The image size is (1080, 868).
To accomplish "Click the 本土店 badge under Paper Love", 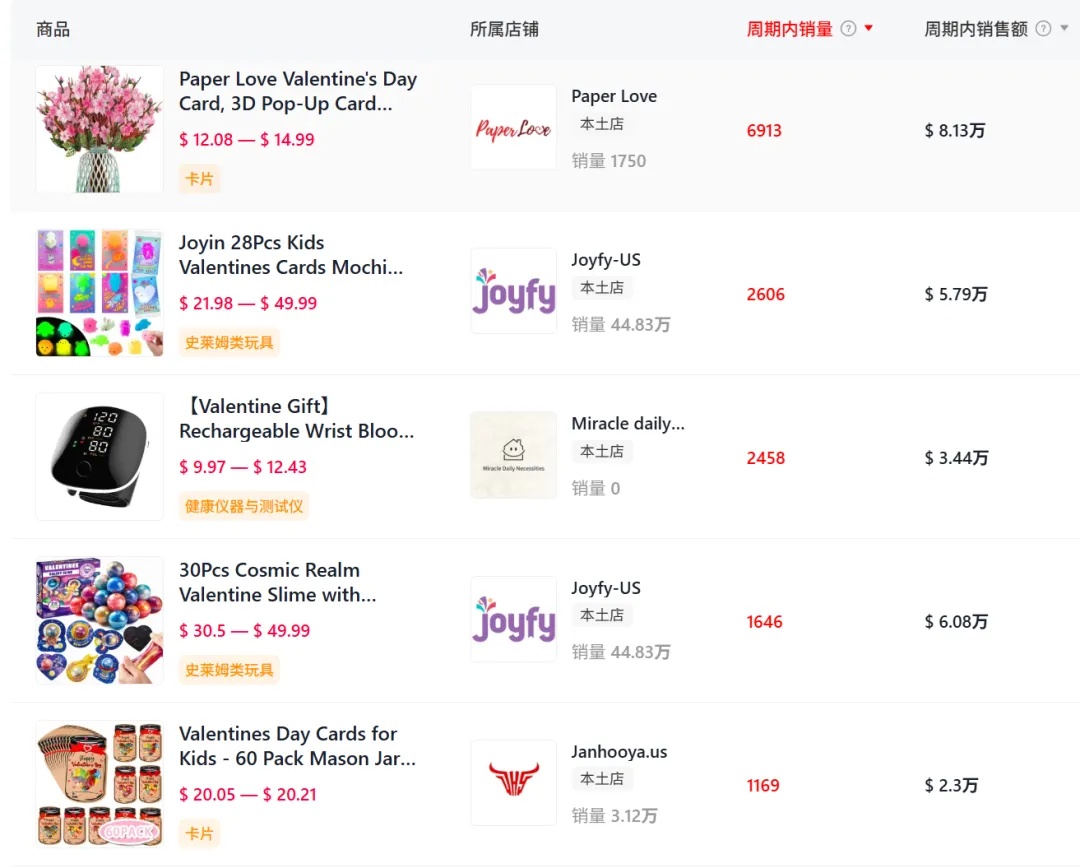I will point(602,124).
